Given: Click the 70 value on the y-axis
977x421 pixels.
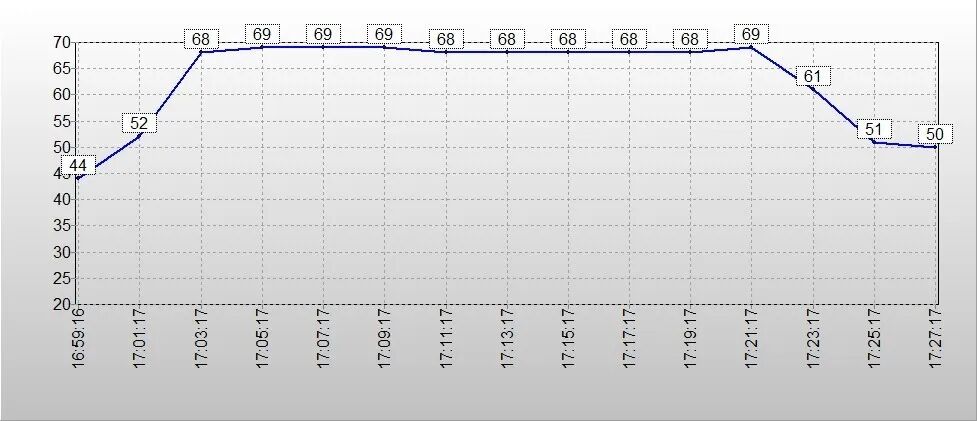Looking at the screenshot, I should (62, 43).
